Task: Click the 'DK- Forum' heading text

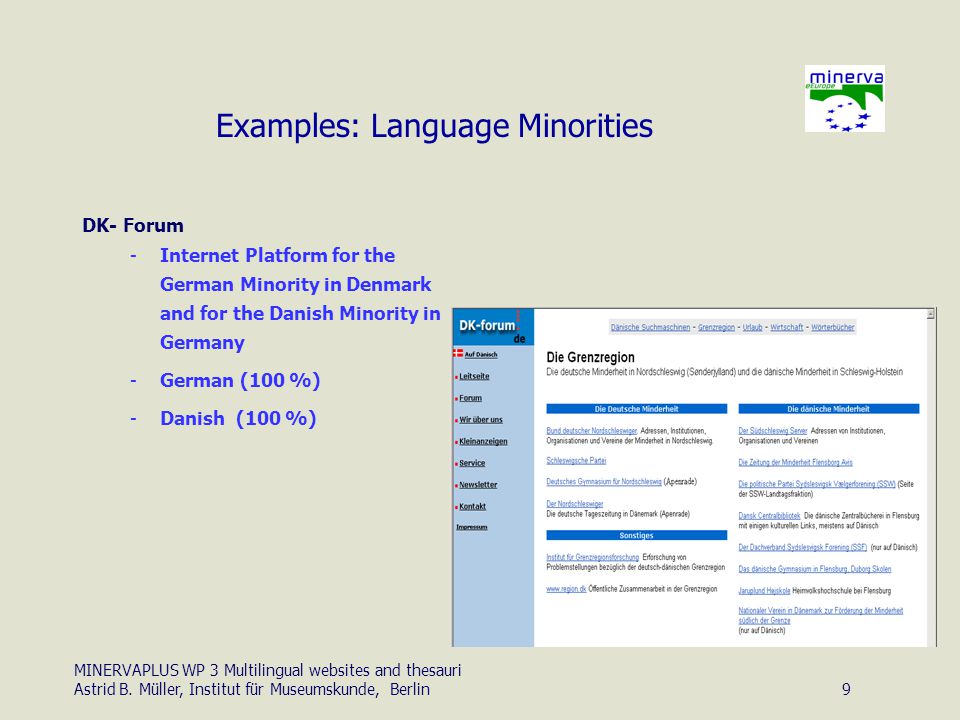Action: point(133,225)
